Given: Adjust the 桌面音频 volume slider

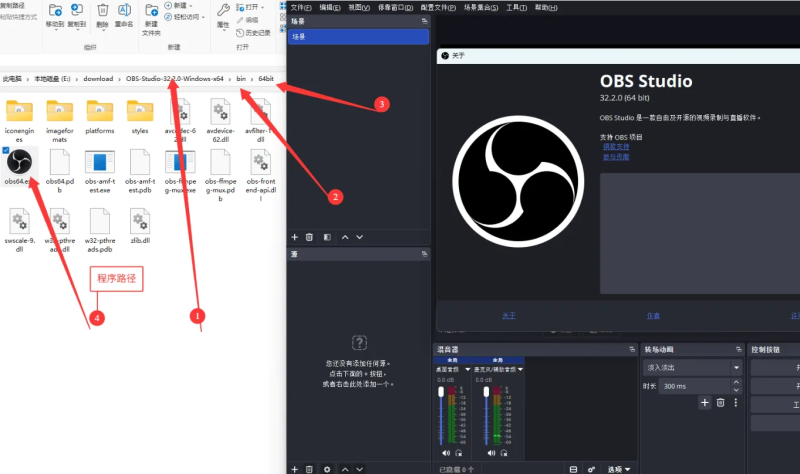Looking at the screenshot, I should [x=441, y=416].
